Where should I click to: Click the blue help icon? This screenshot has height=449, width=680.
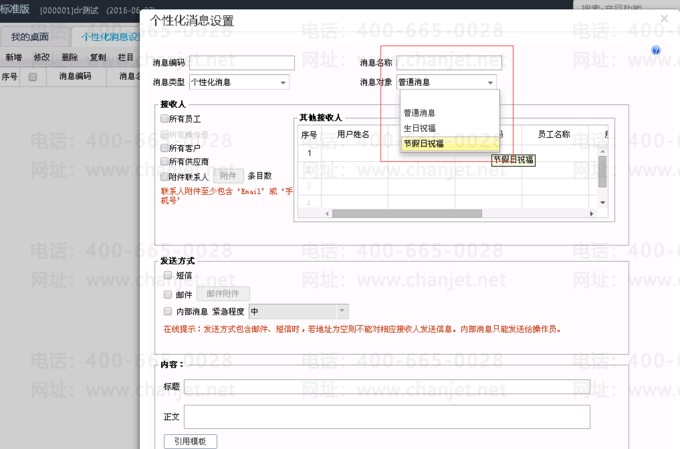(x=656, y=50)
